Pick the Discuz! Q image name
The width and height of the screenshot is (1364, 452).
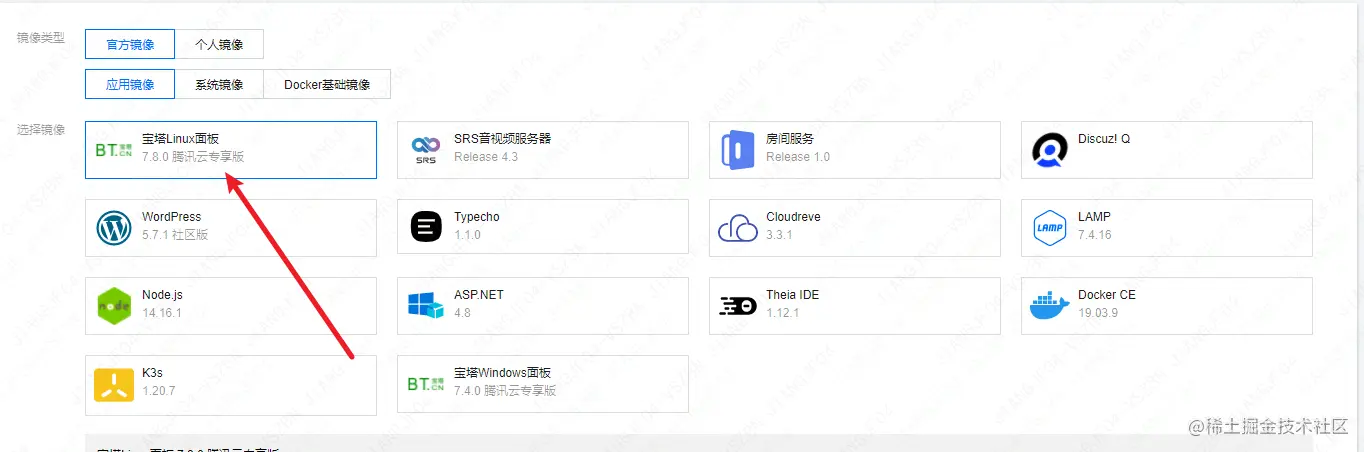click(1104, 139)
